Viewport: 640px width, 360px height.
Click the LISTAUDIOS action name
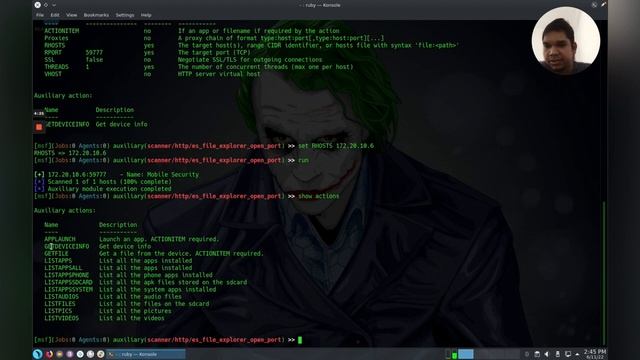pyautogui.click(x=62, y=296)
